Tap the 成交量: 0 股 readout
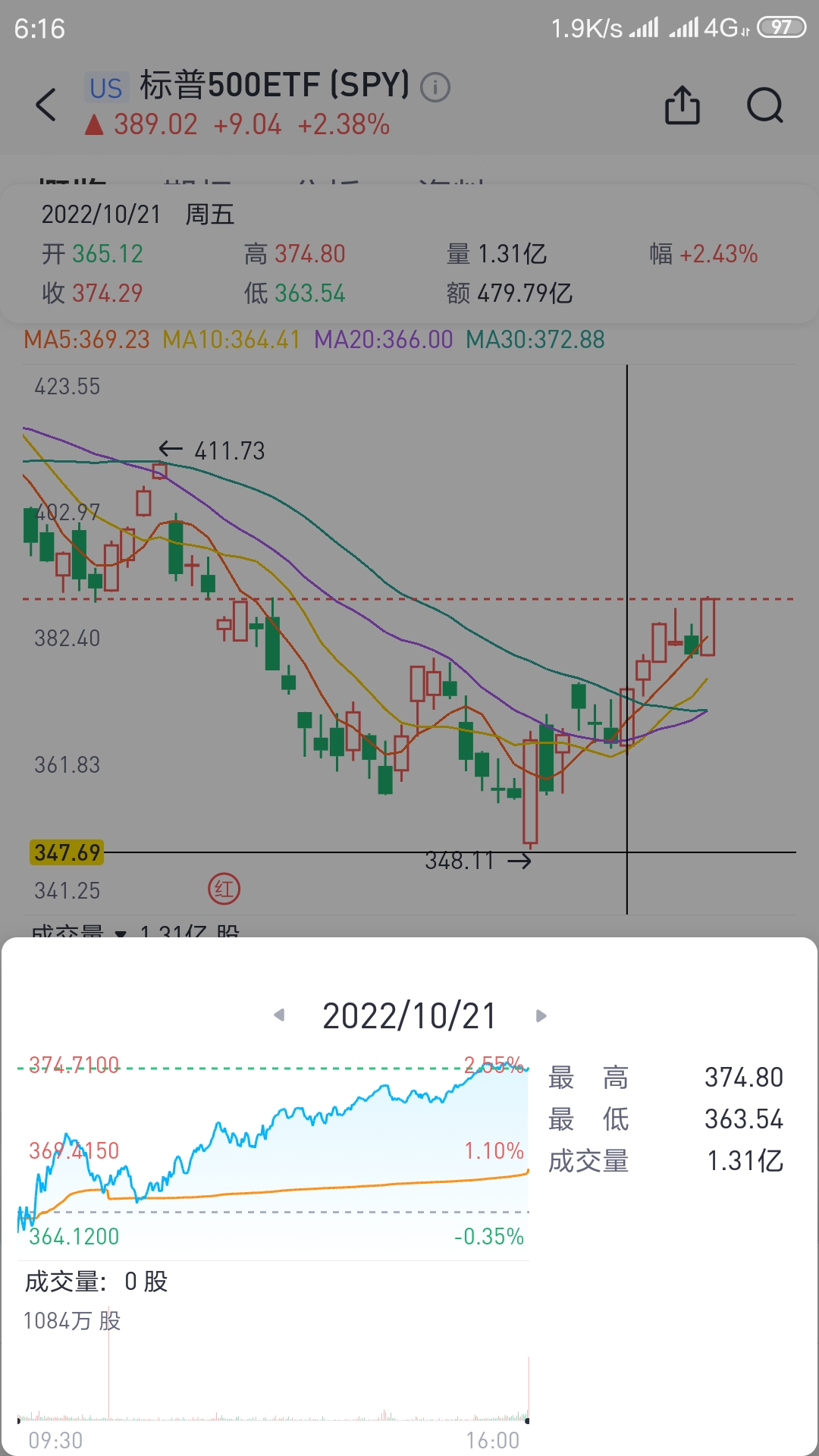The width and height of the screenshot is (819, 1456). click(x=96, y=1282)
